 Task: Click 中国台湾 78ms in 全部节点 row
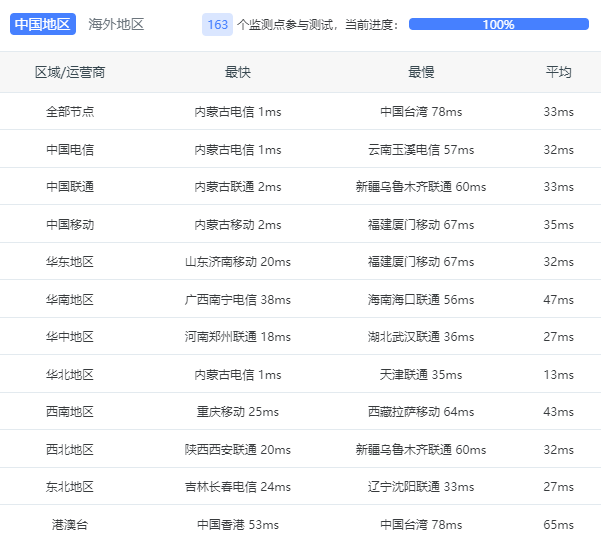pos(421,112)
